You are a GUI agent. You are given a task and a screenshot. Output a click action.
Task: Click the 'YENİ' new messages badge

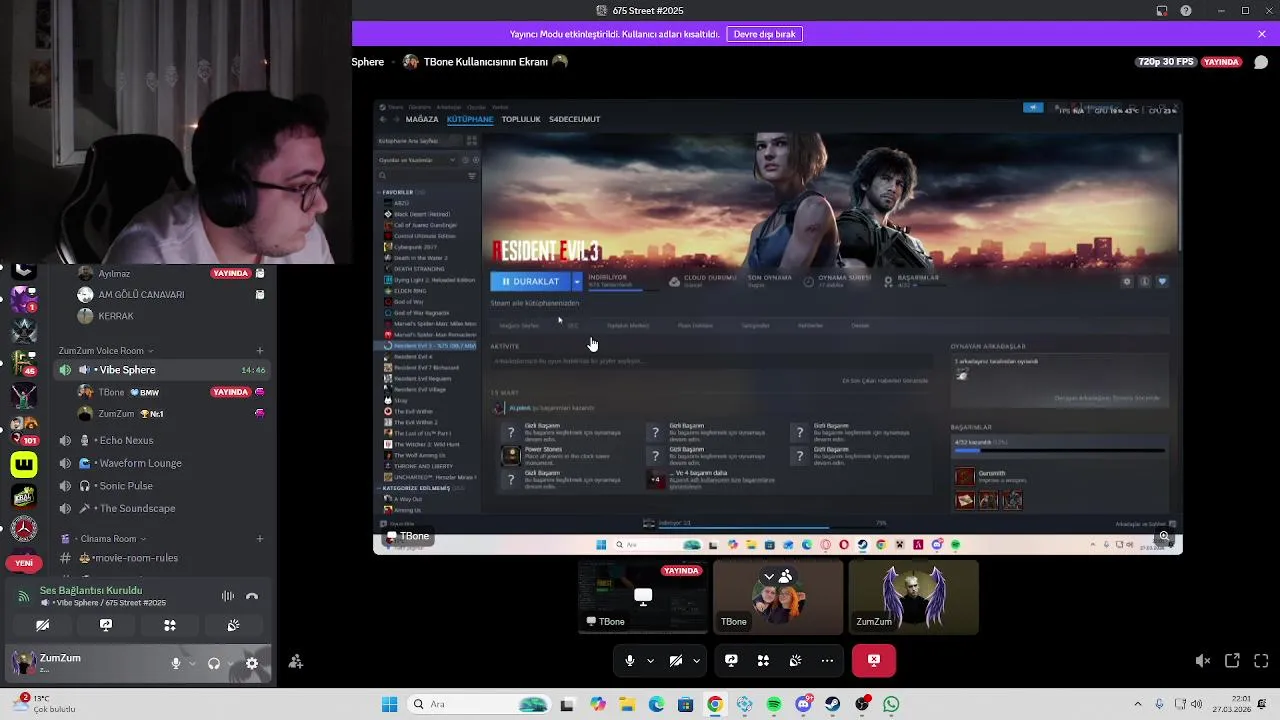click(x=24, y=563)
